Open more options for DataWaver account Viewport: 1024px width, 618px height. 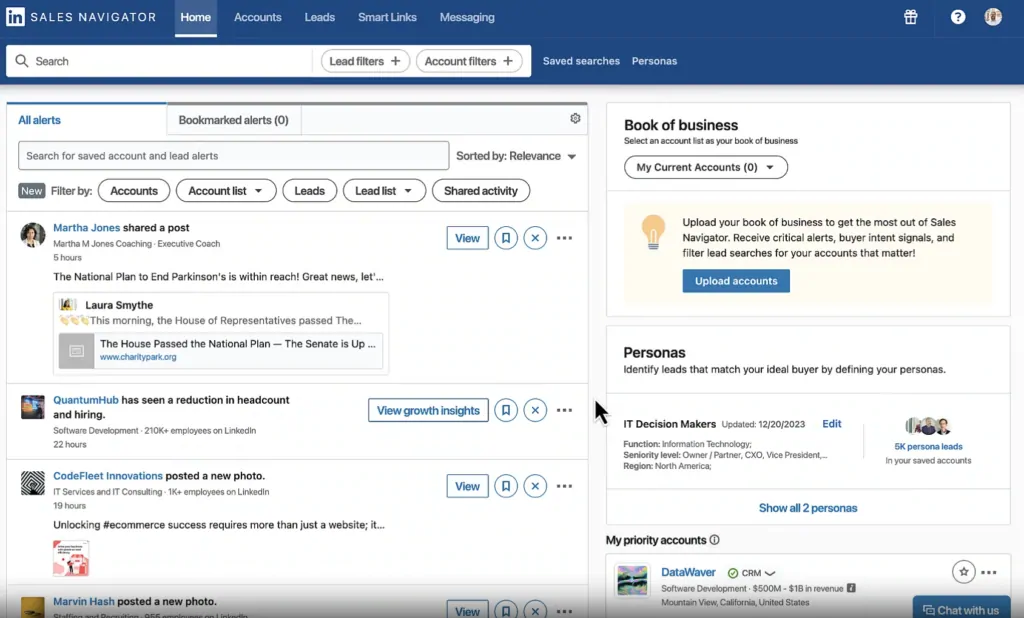[989, 572]
